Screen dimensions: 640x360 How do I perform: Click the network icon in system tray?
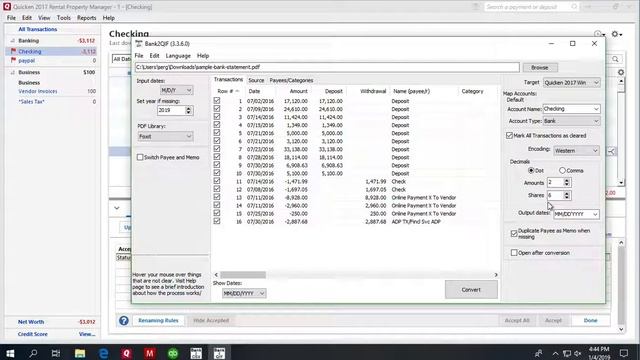coord(567,353)
